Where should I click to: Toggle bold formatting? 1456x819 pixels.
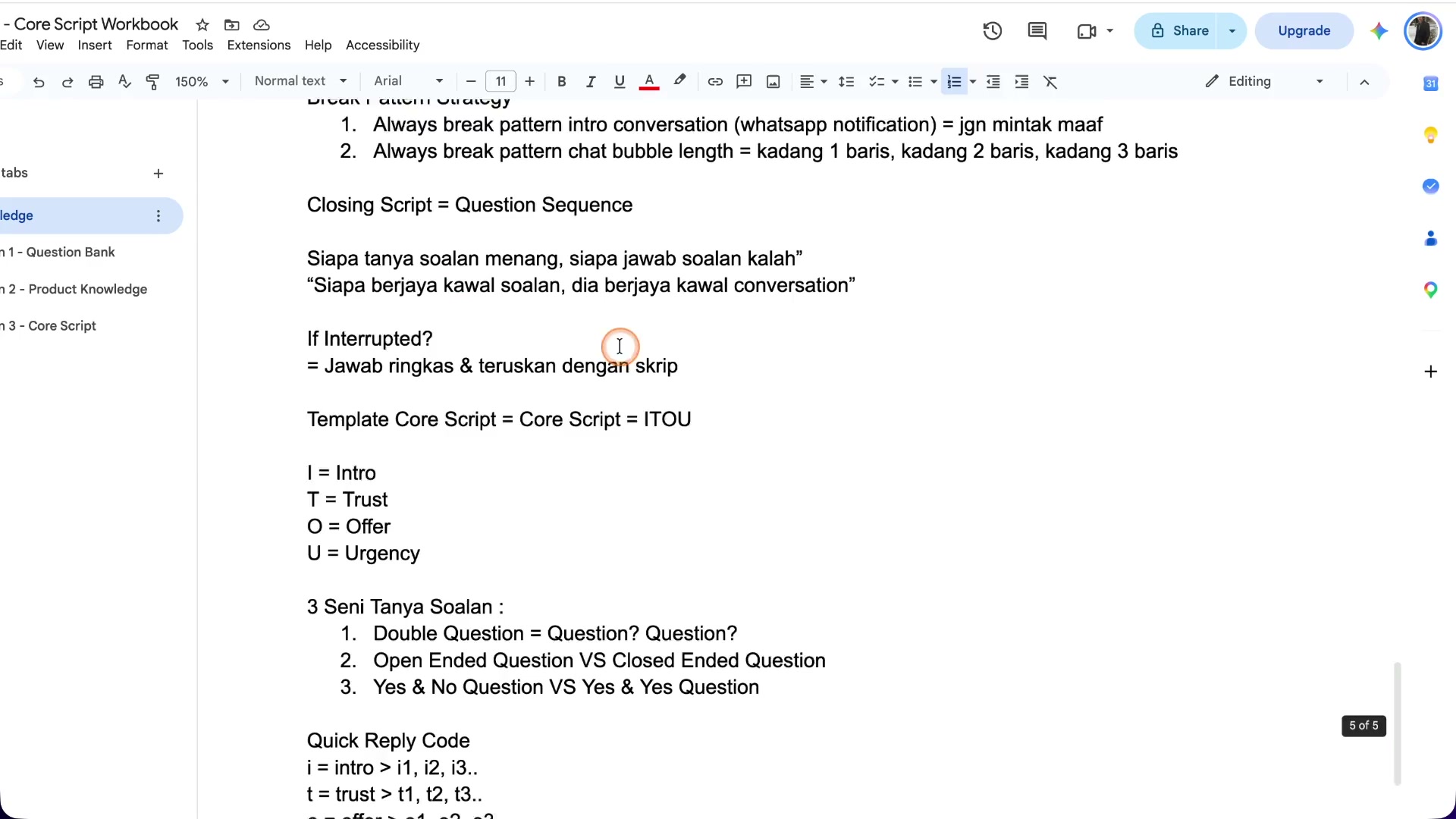point(562,82)
